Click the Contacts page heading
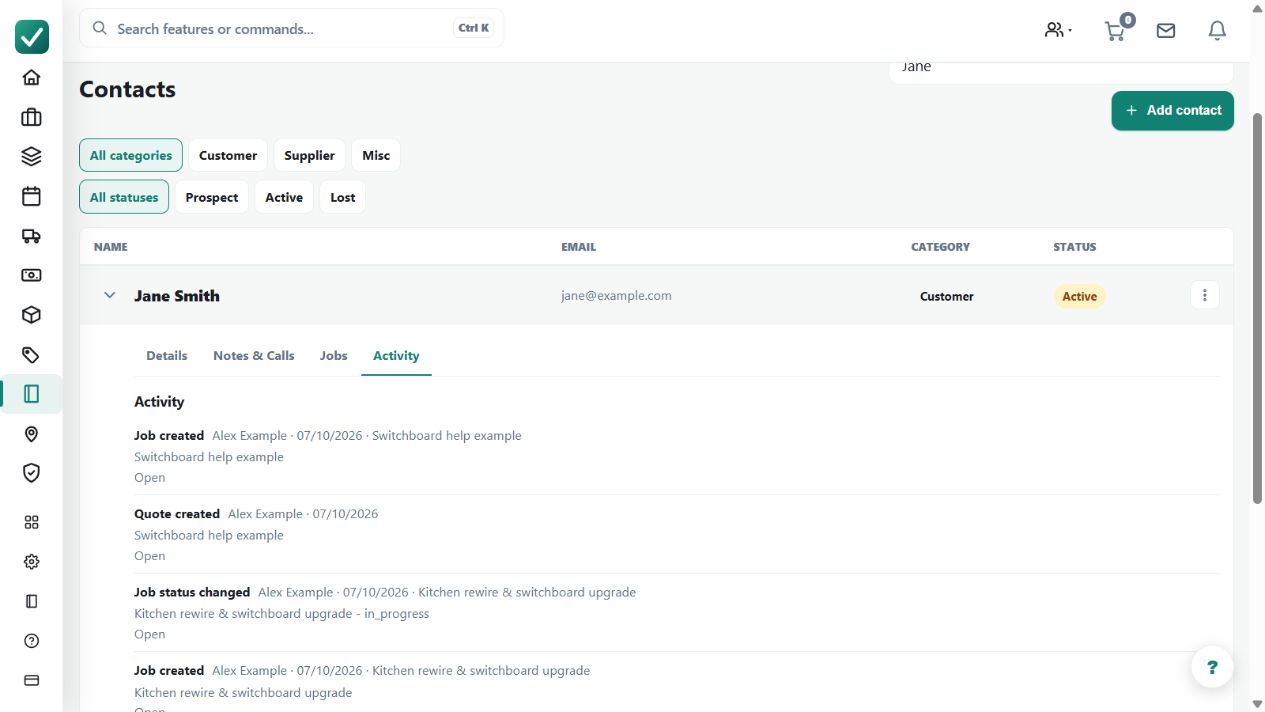Image resolution: width=1265 pixels, height=712 pixels. [x=127, y=89]
